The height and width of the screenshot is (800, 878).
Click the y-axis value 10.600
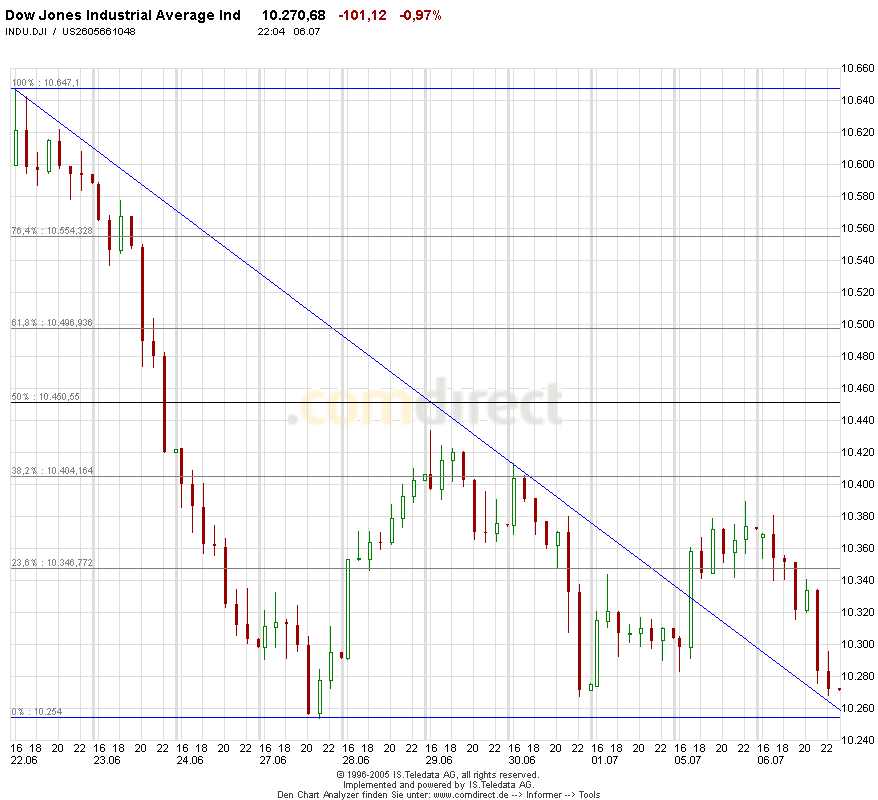(x=857, y=164)
